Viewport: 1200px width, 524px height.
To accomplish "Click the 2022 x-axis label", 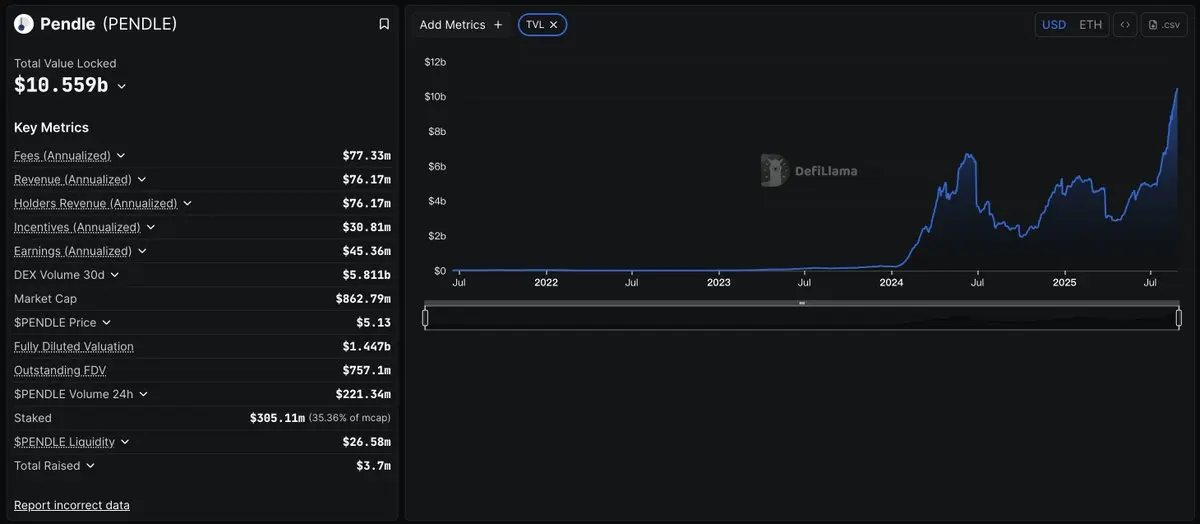I will 546,283.
